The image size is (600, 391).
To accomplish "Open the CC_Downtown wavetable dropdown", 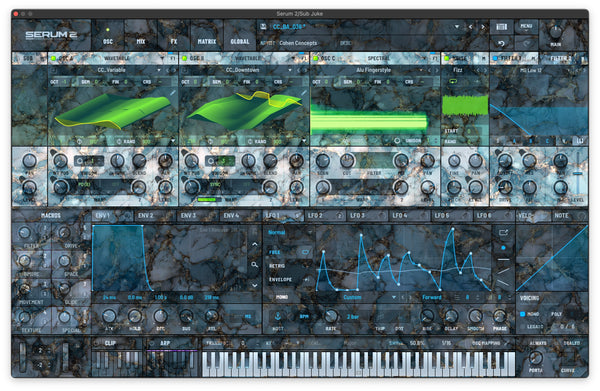I will pyautogui.click(x=290, y=70).
